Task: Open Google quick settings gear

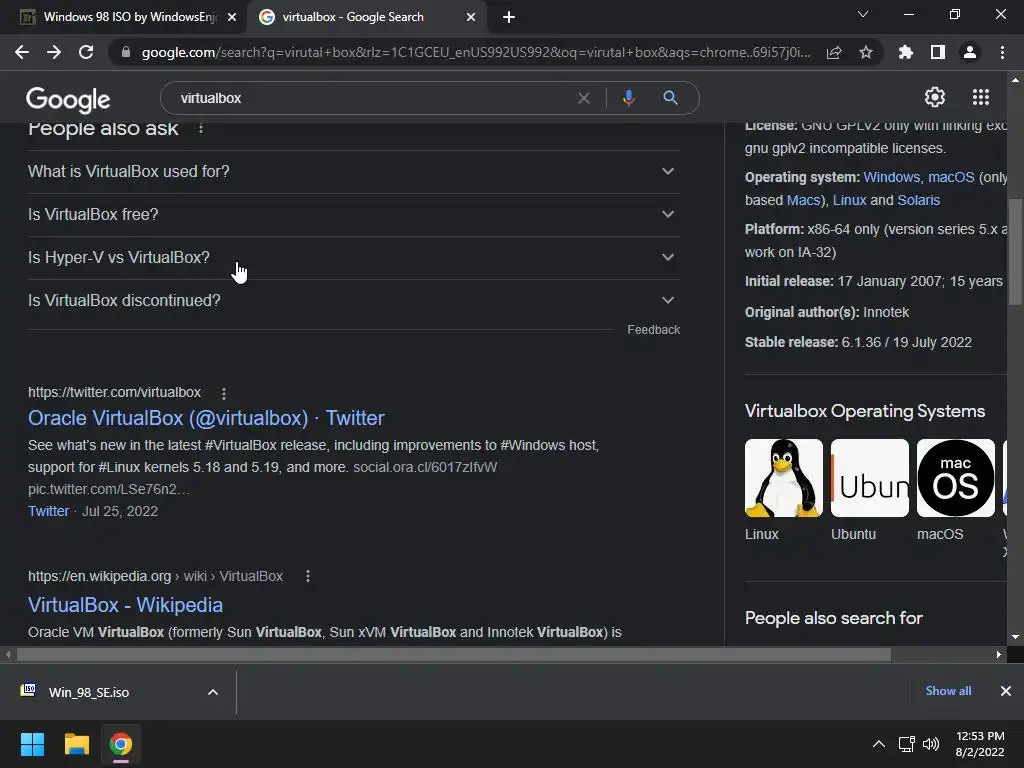Action: coord(935,97)
